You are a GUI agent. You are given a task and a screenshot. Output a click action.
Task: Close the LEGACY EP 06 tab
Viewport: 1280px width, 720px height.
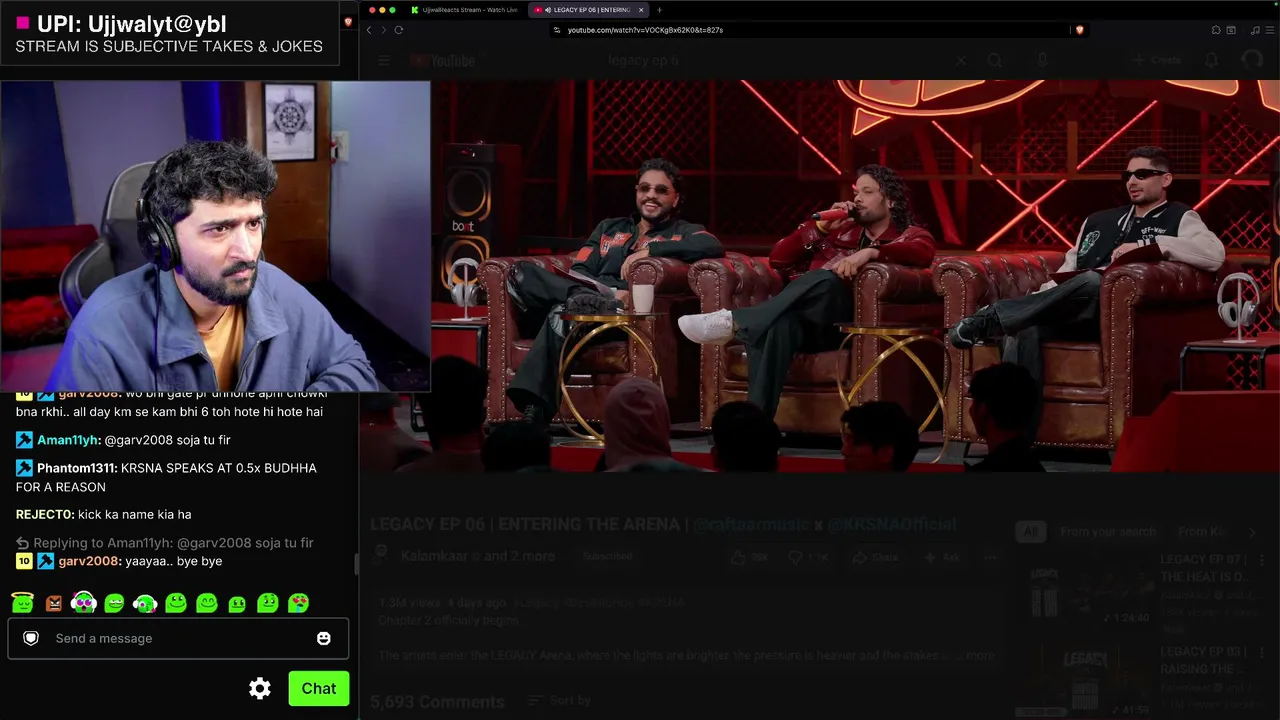(641, 10)
